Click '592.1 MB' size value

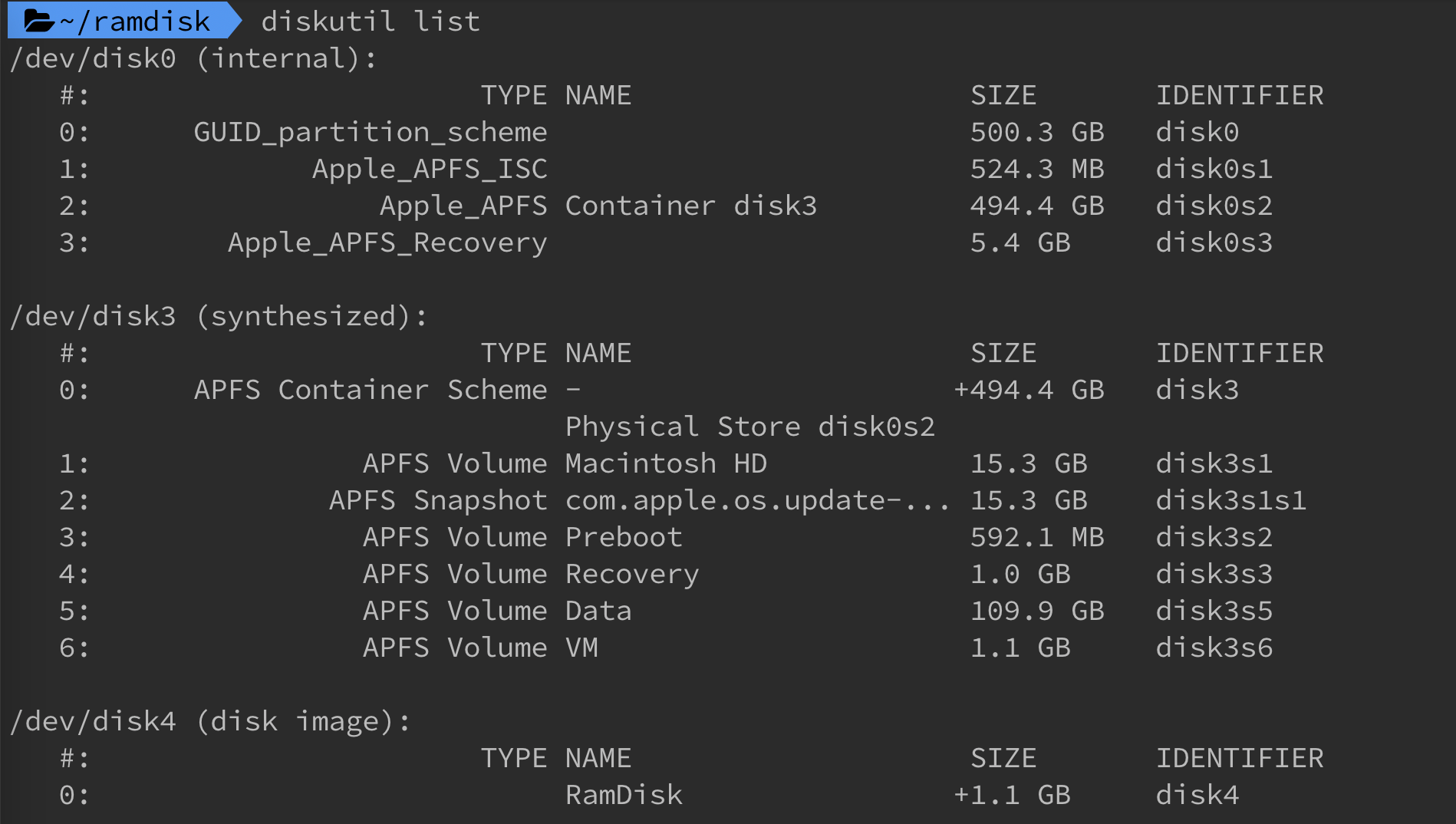[x=1037, y=537]
